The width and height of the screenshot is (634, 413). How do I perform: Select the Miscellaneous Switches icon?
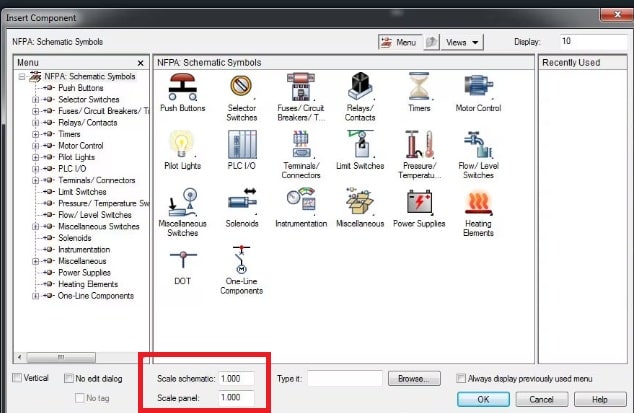[183, 202]
